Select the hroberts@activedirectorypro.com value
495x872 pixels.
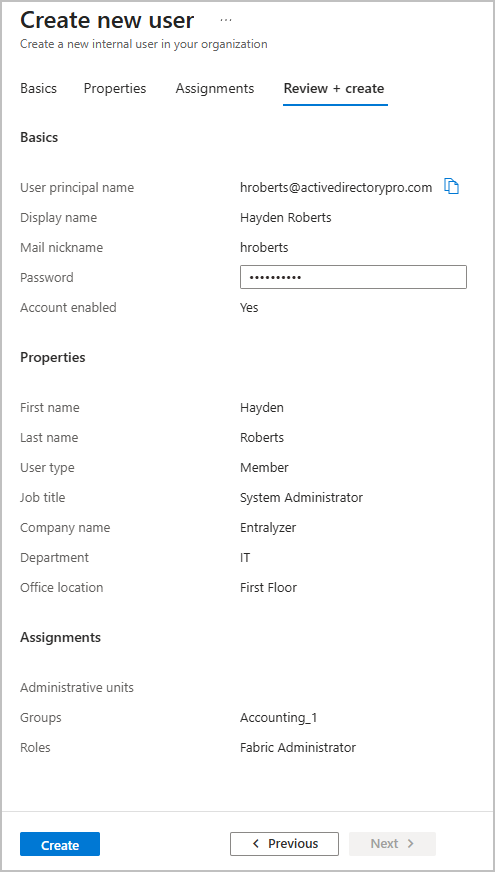pyautogui.click(x=336, y=187)
